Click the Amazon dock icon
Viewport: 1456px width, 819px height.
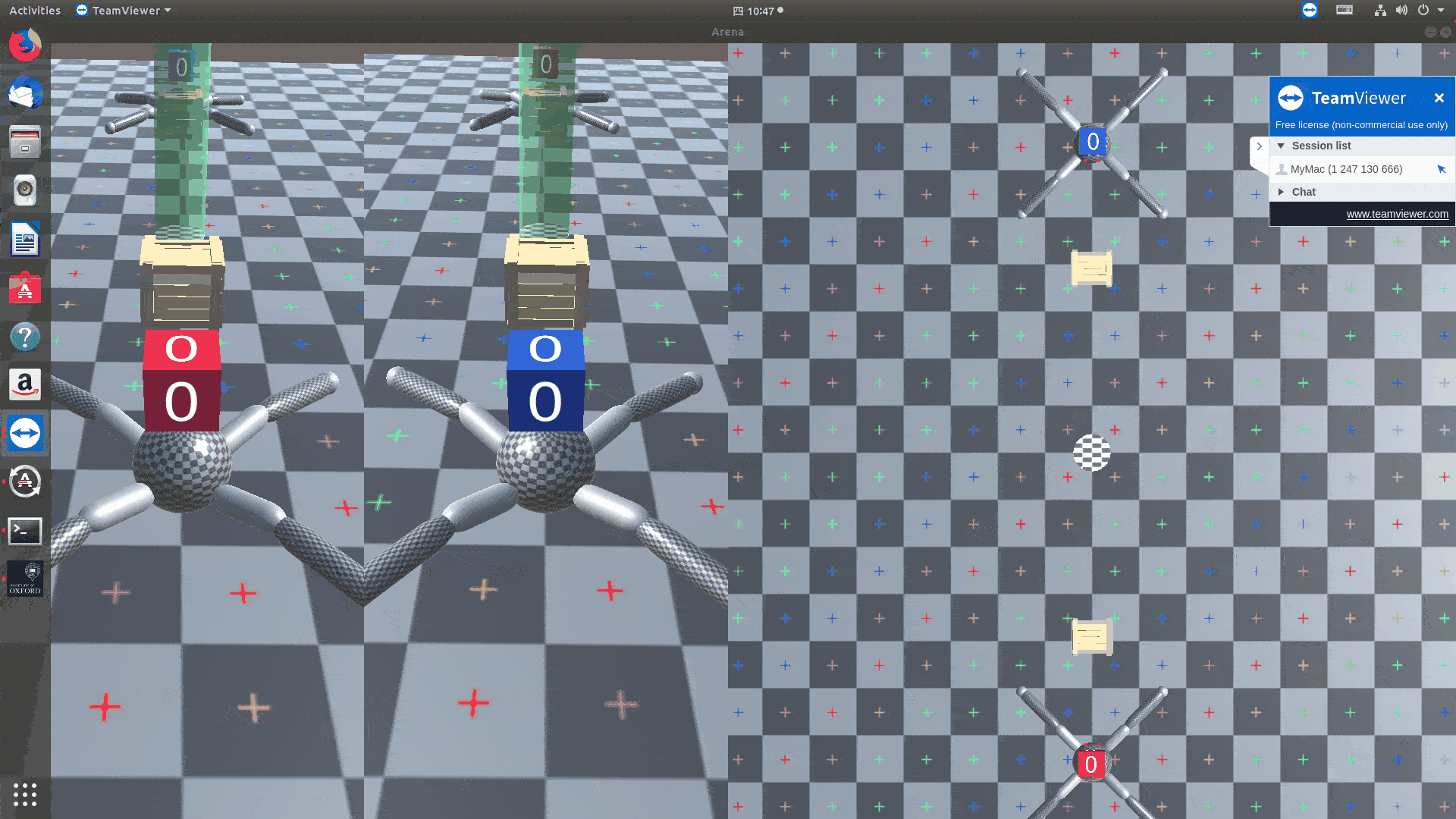(25, 385)
